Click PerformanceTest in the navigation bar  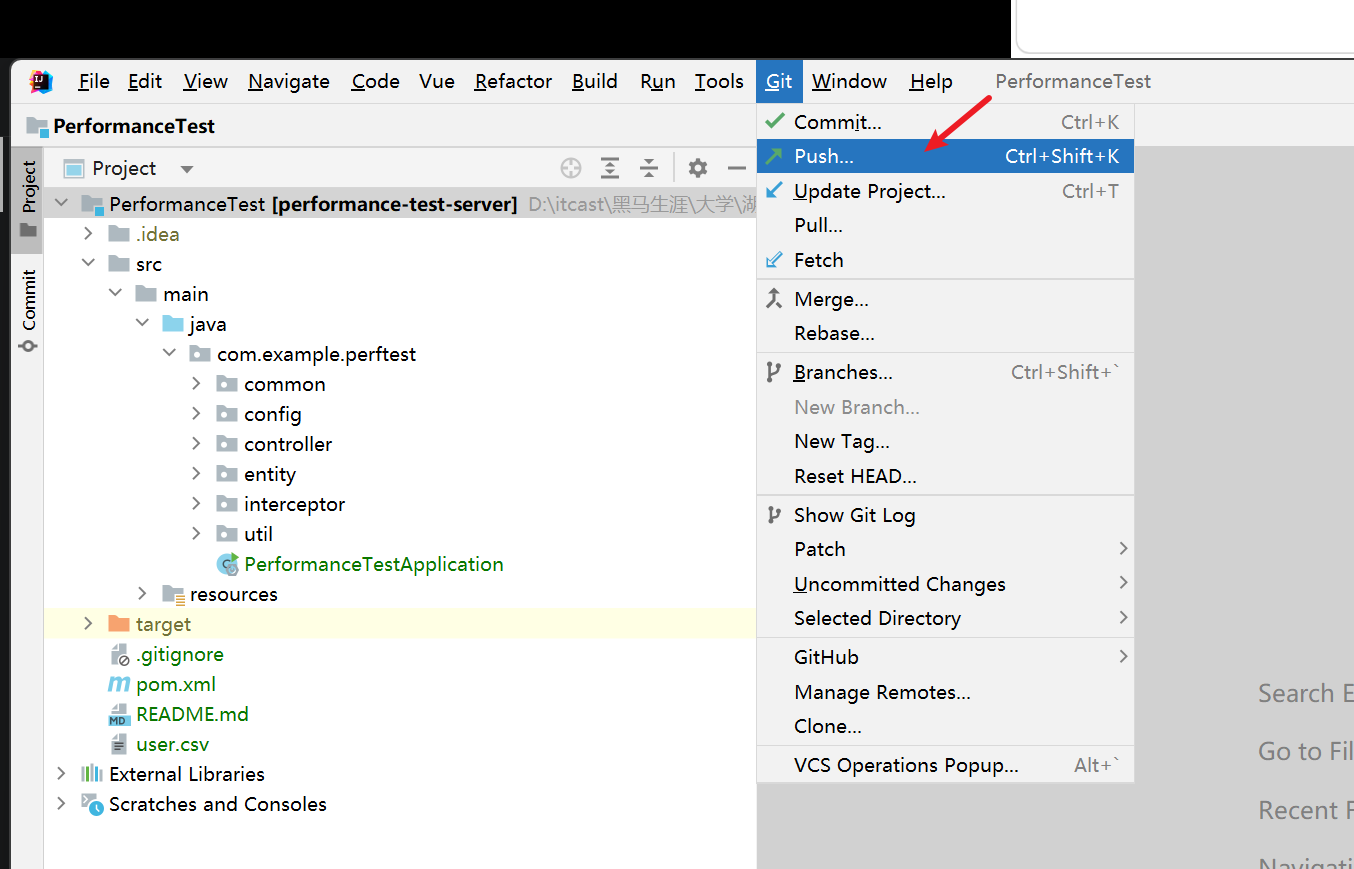pyautogui.click(x=134, y=126)
